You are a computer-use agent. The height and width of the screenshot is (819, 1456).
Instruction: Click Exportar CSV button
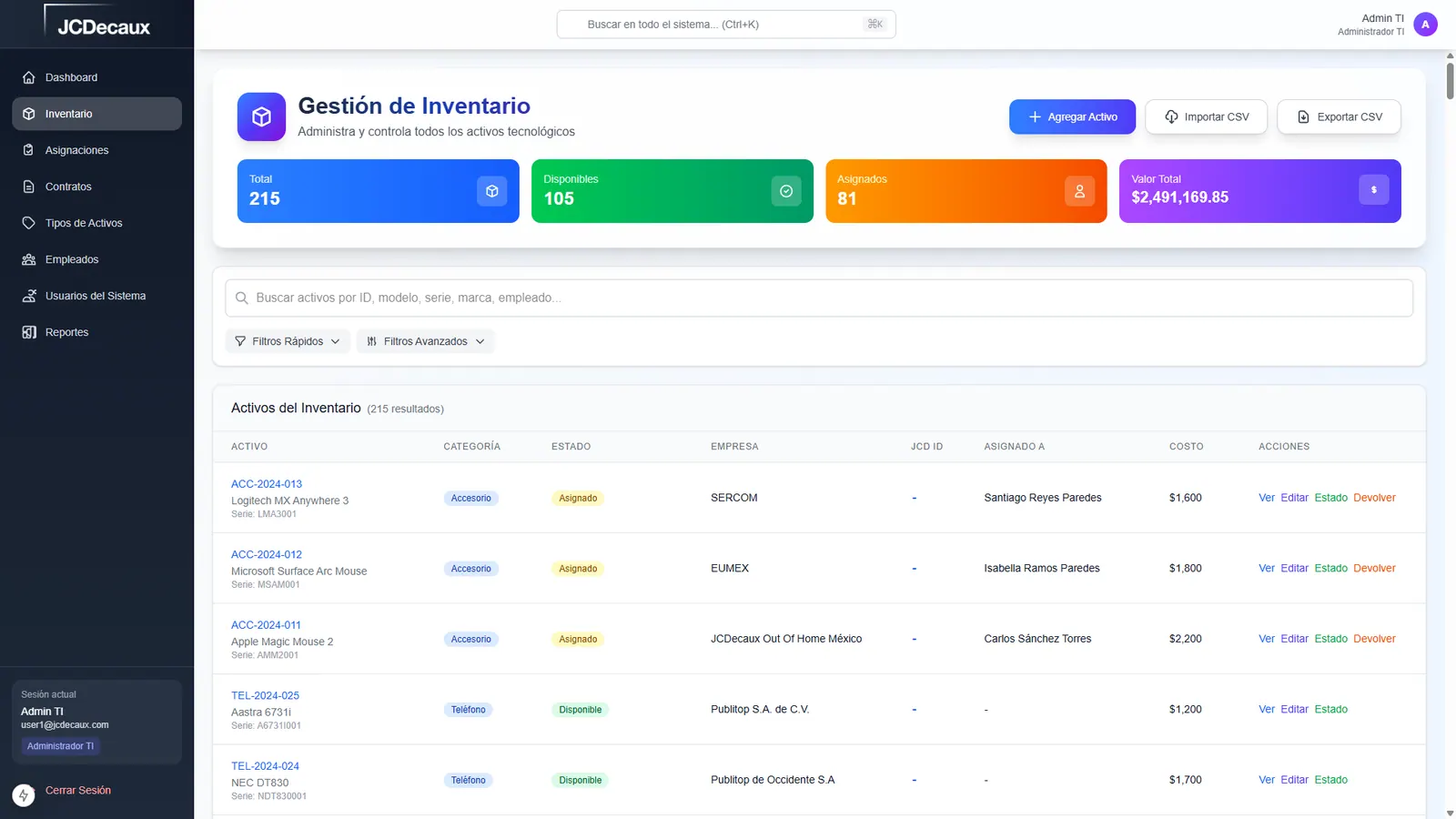click(1339, 116)
